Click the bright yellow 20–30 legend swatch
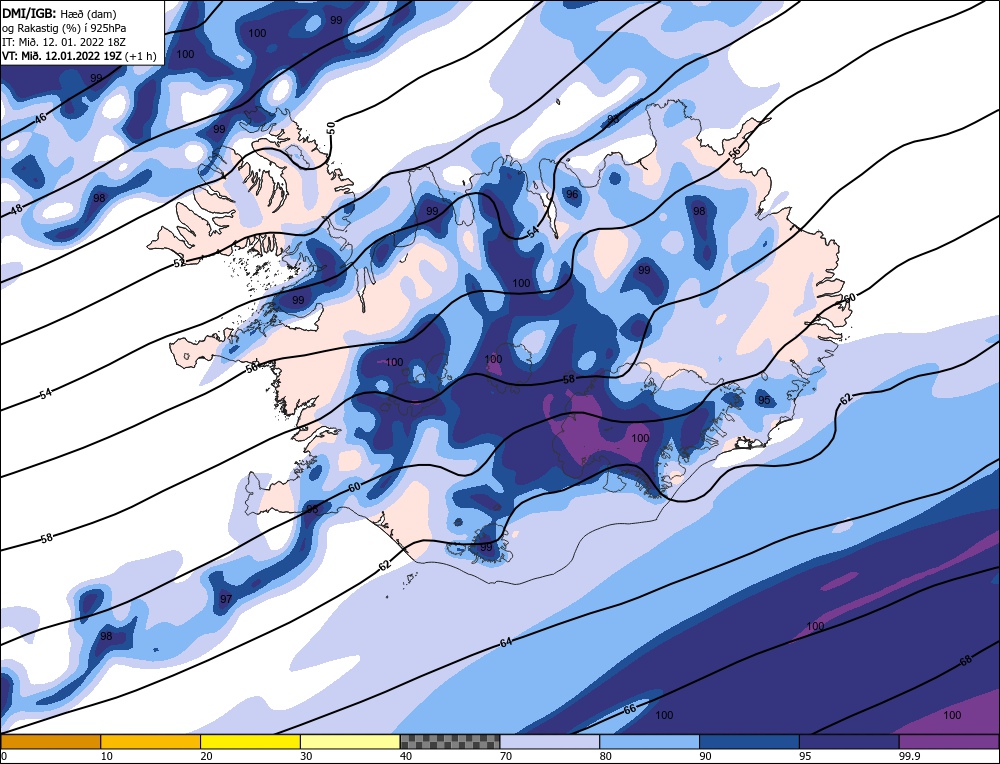The image size is (1000, 764). pyautogui.click(x=251, y=742)
